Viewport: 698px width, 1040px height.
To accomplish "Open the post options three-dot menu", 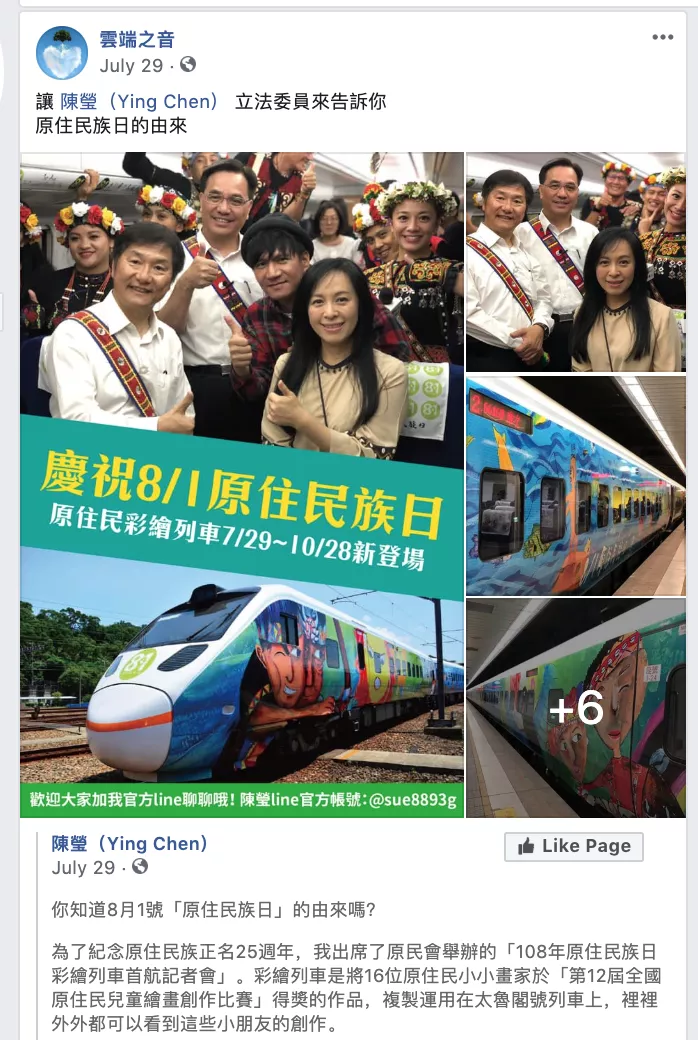I will tap(662, 37).
